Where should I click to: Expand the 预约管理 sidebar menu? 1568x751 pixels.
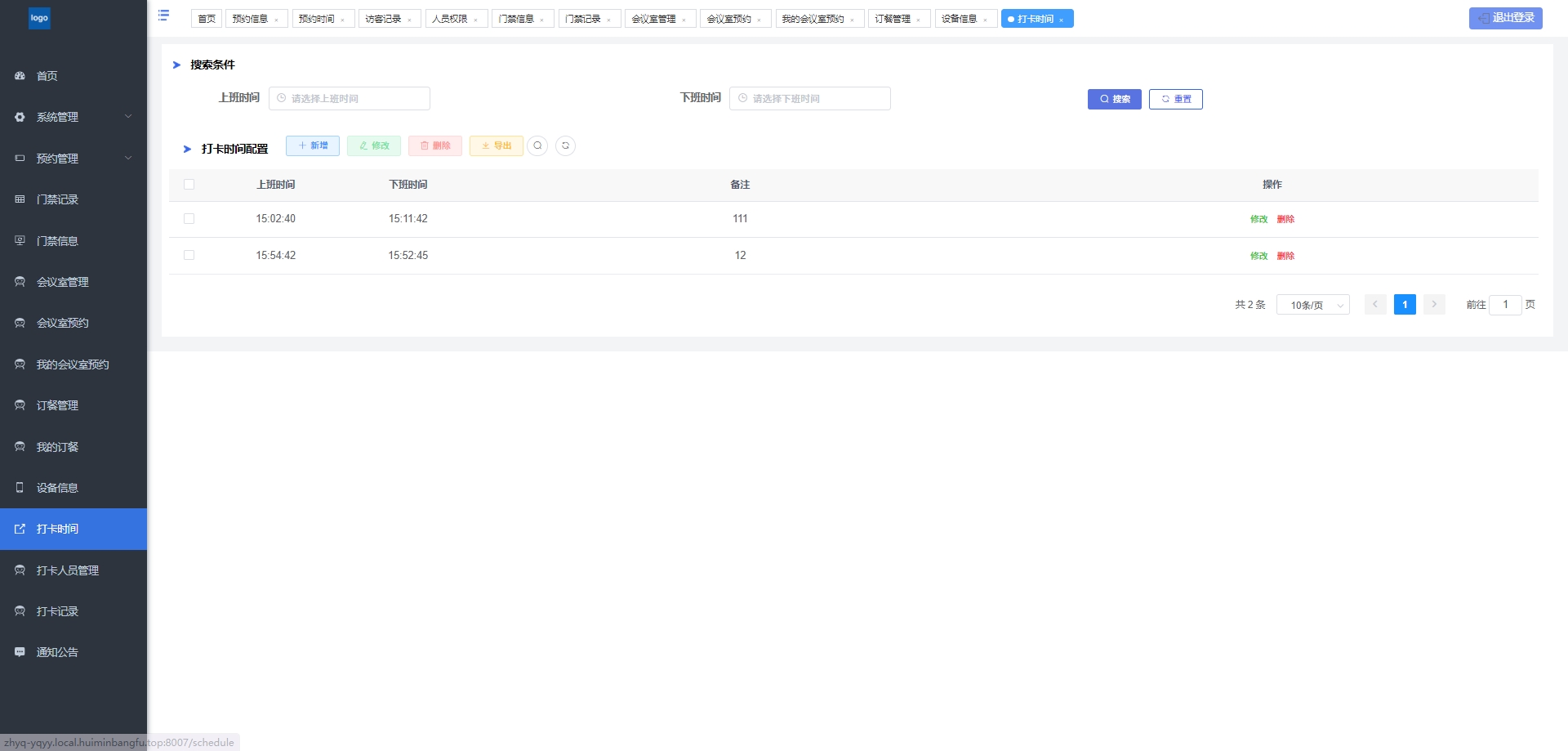tap(73, 159)
